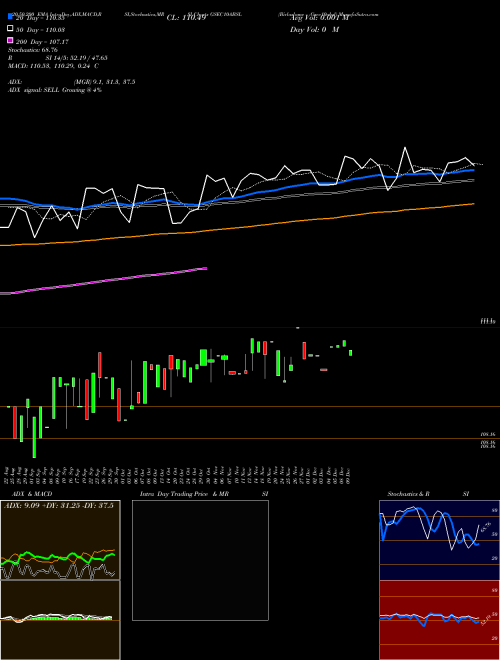Click the 'CL: 110.49' closing price label
This screenshot has height=660, width=500.
[186, 17]
